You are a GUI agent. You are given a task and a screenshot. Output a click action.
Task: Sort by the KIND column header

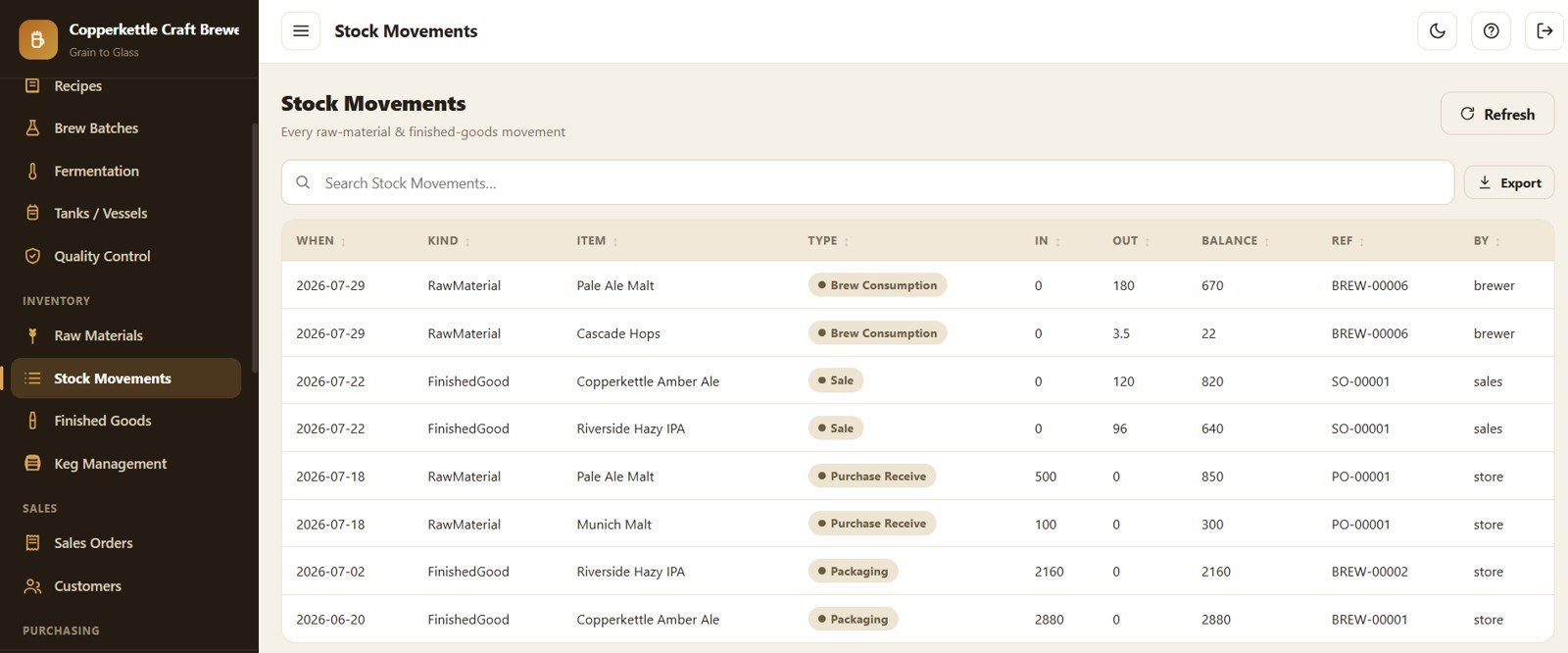449,241
